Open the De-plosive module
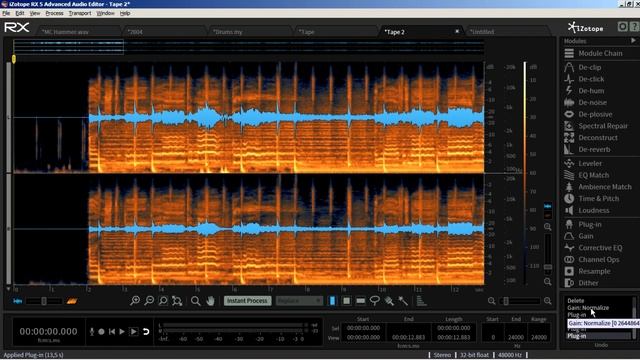The width and height of the screenshot is (640, 360). (589, 114)
